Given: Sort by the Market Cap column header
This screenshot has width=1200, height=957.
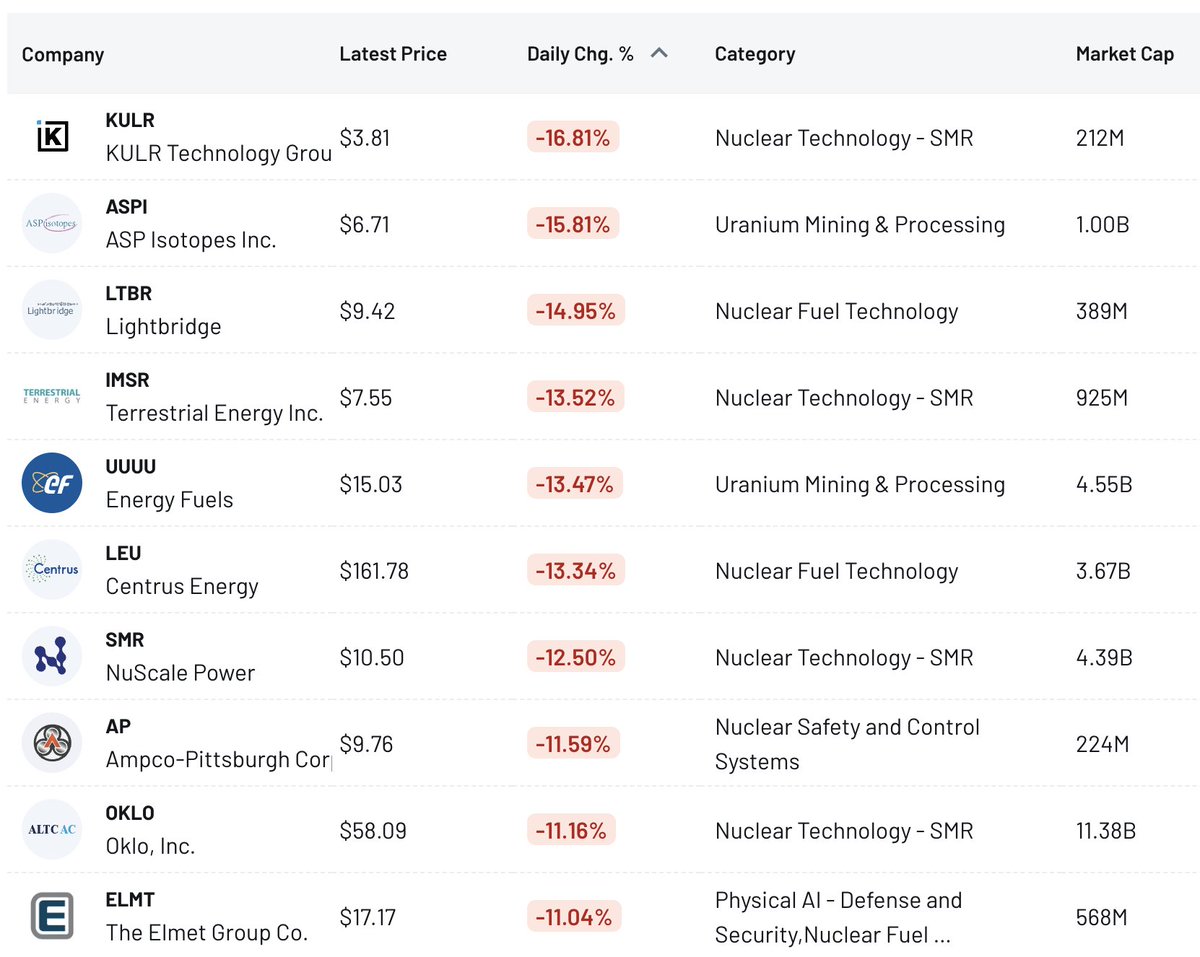Looking at the screenshot, I should pyautogui.click(x=1124, y=54).
